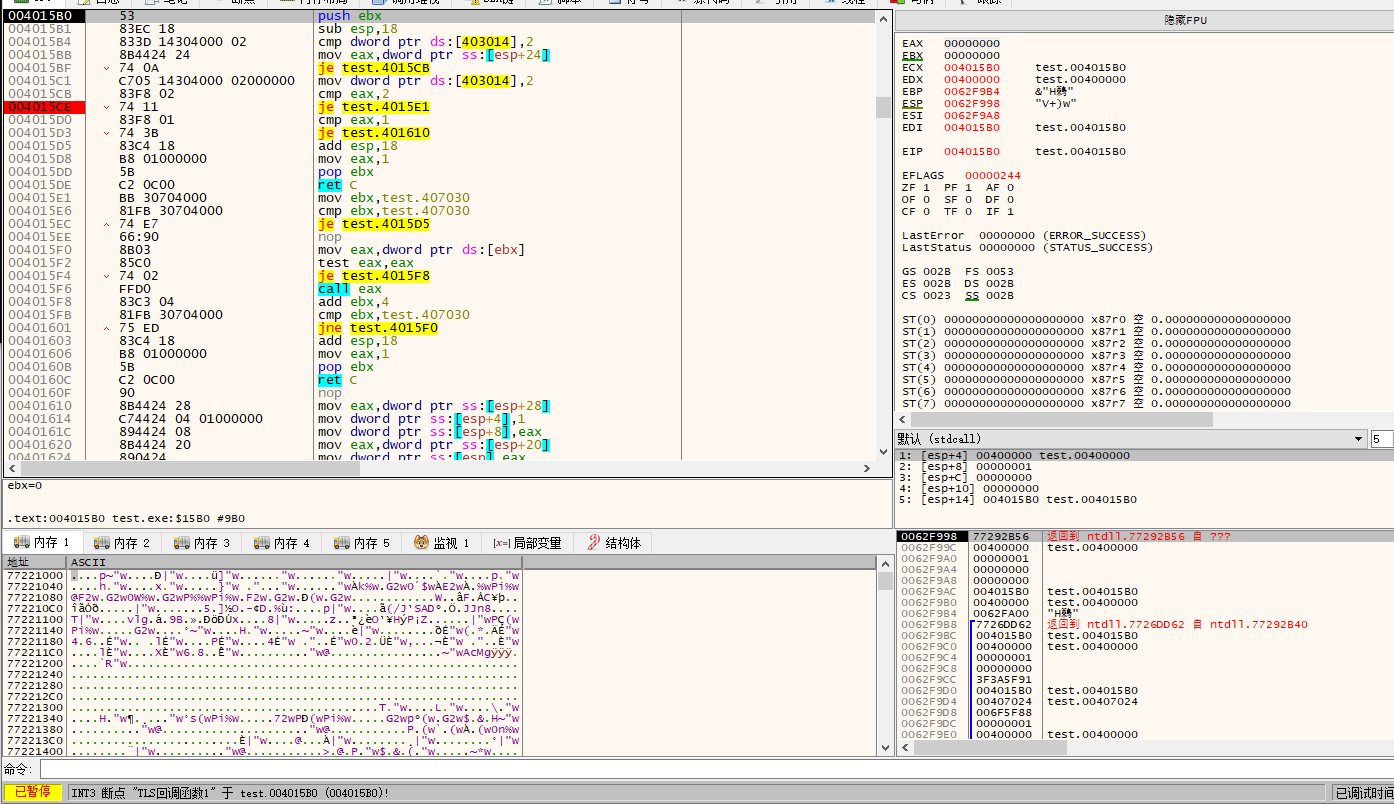Click the 地址 column header in dump
This screenshot has width=1394, height=804.
click(34, 562)
